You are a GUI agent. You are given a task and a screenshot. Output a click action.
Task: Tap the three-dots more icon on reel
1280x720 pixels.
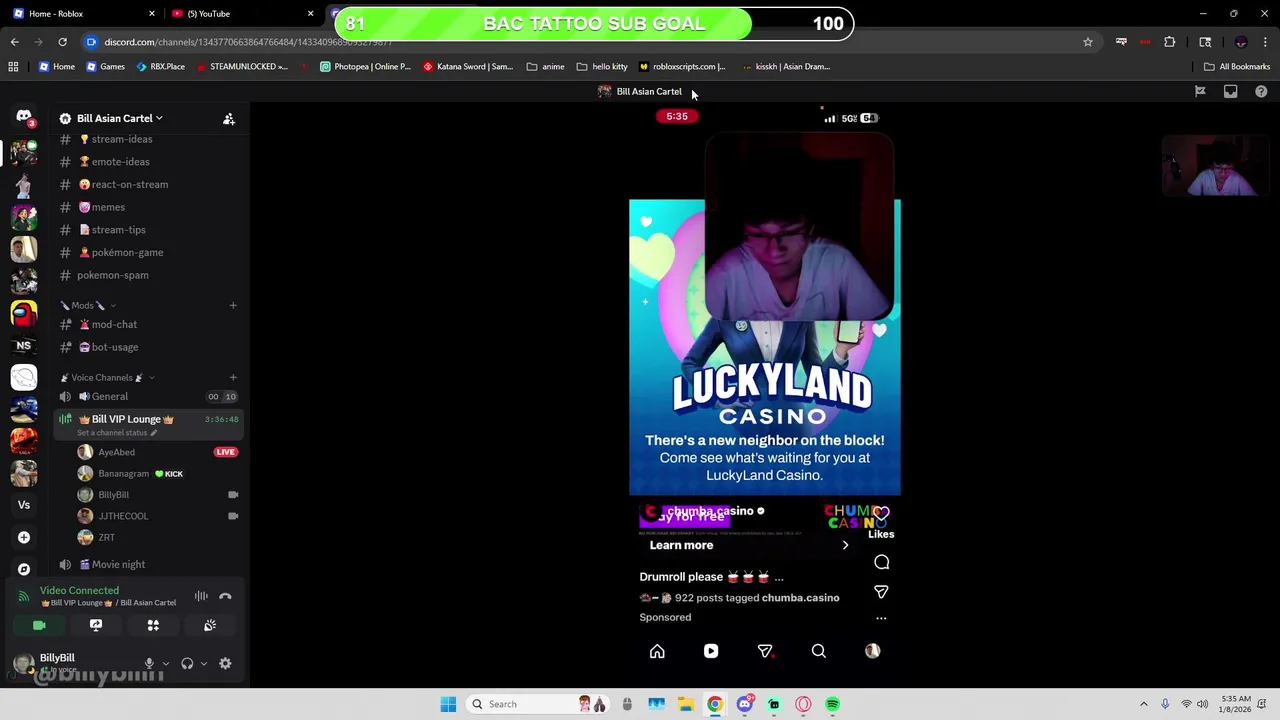click(x=881, y=618)
